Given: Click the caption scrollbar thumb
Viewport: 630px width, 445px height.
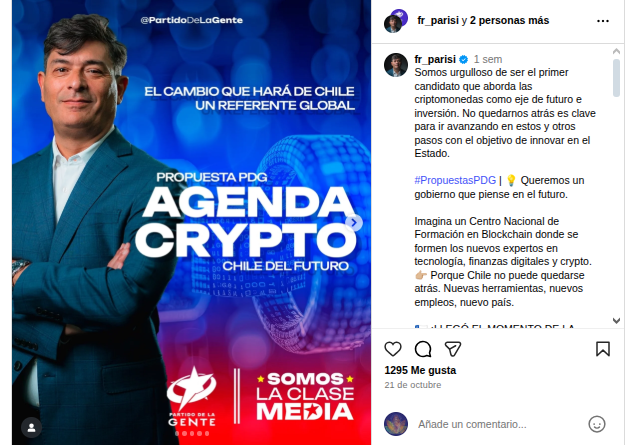Looking at the screenshot, I should coord(616,78).
